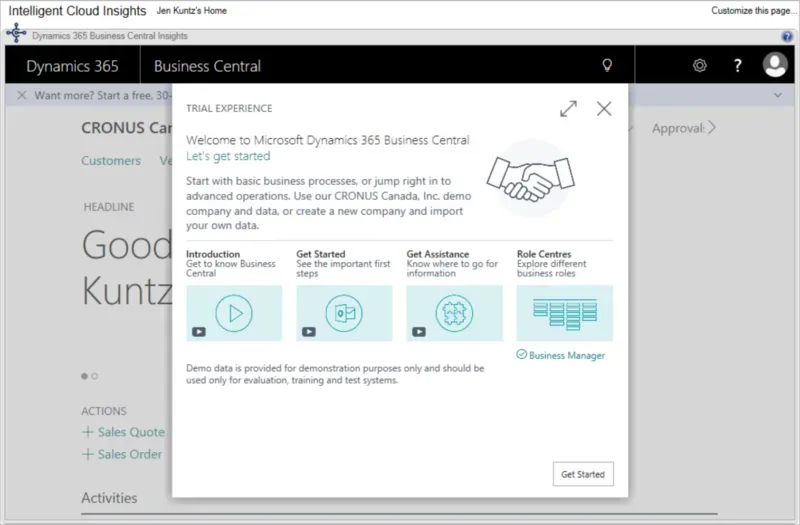Click the HEADLINE label
The width and height of the screenshot is (800, 525).
109,207
